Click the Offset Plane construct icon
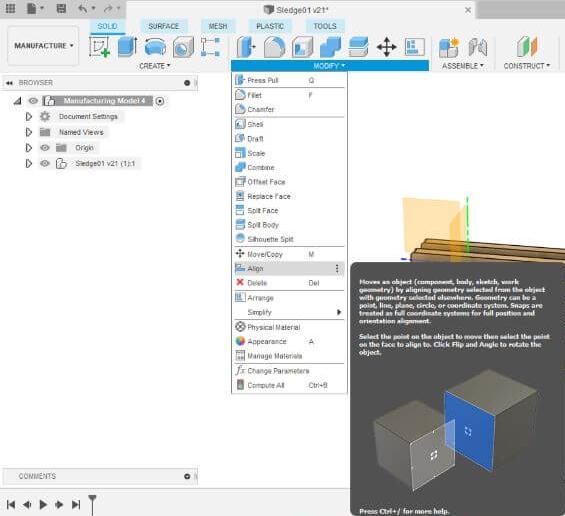565x516 pixels. click(527, 46)
